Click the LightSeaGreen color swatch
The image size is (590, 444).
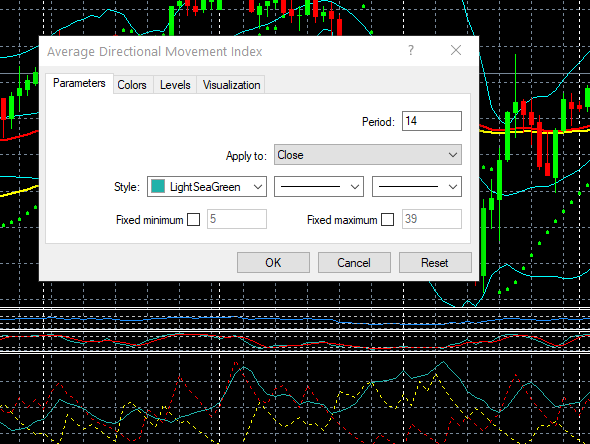[158, 186]
